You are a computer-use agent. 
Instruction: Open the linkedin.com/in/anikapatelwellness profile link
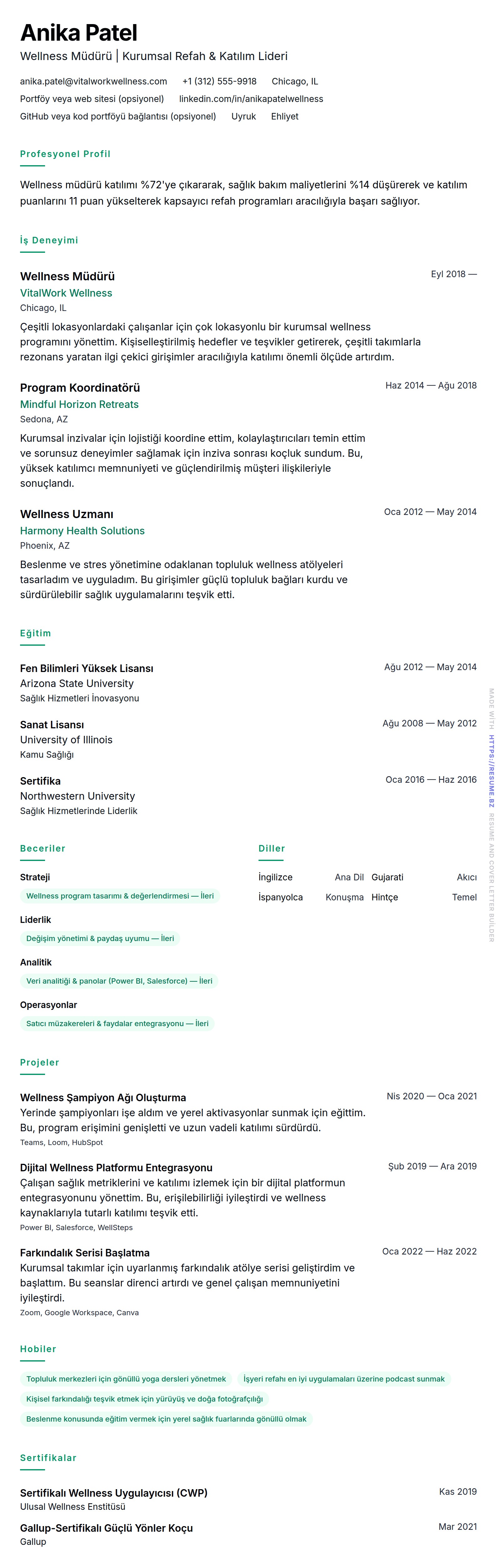[251, 99]
